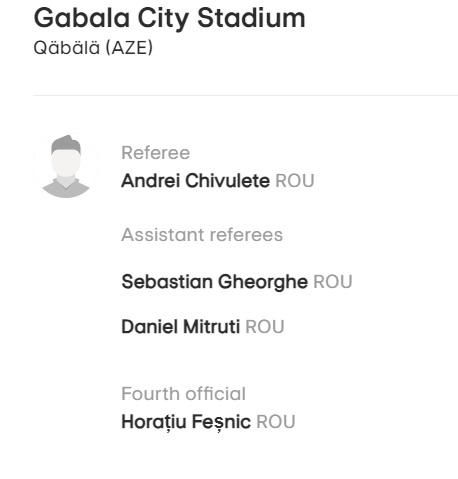Click ROU country code beside Sebastian Gheorghe
The width and height of the screenshot is (458, 479).
[x=333, y=282]
